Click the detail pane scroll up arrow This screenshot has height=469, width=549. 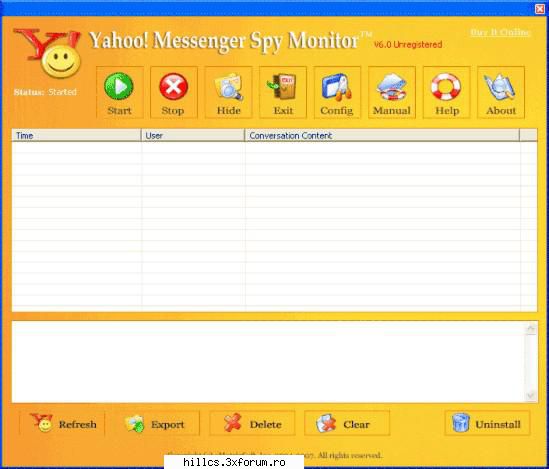(x=531, y=329)
